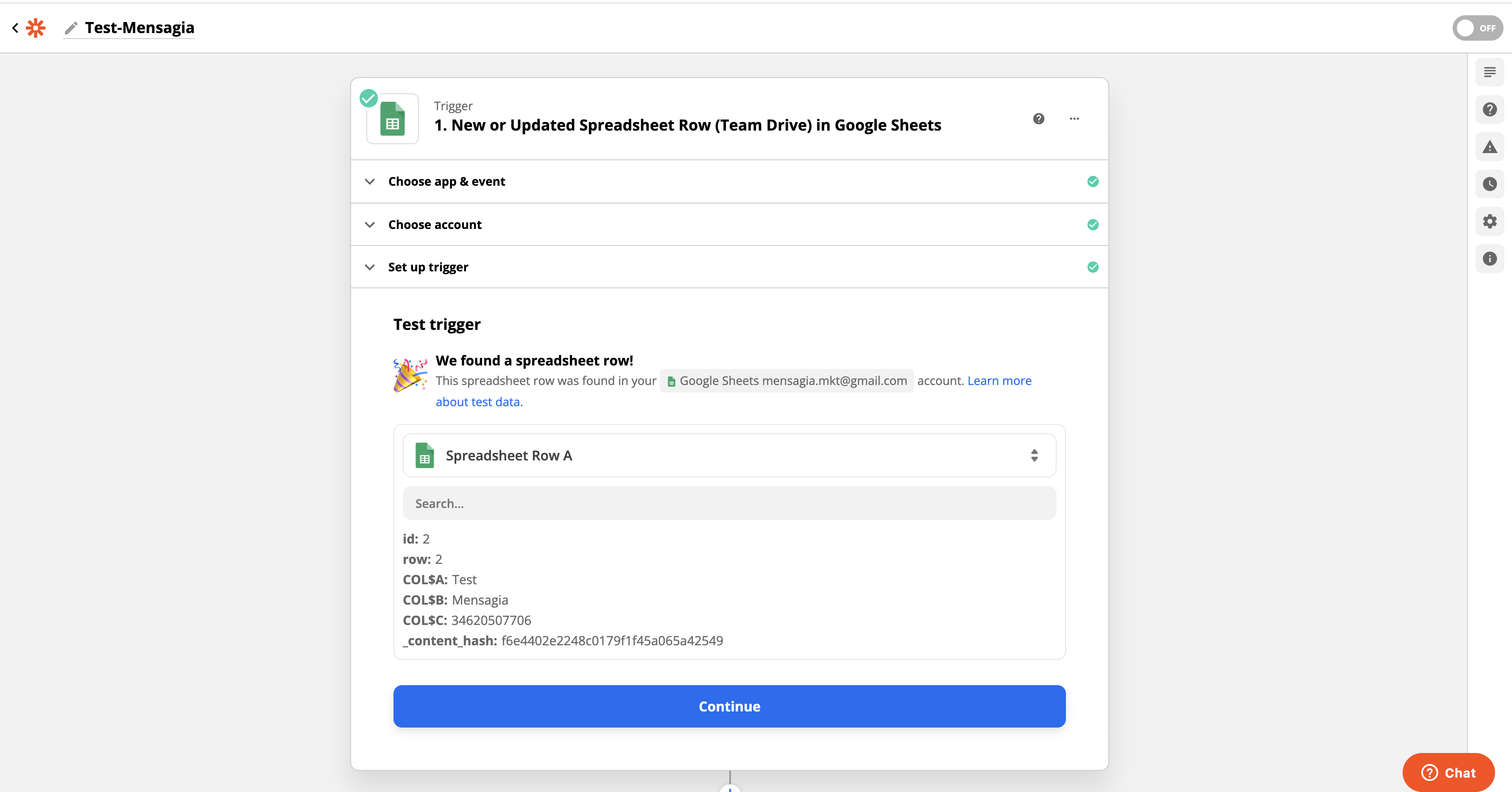Screen dimensions: 1512x792
Task: Open the notes outline sidebar icon
Action: point(1489,72)
